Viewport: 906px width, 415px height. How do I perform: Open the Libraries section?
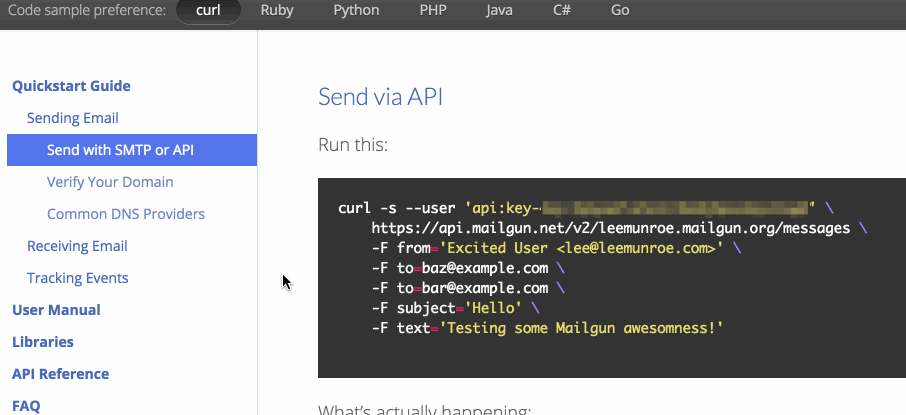pos(43,342)
